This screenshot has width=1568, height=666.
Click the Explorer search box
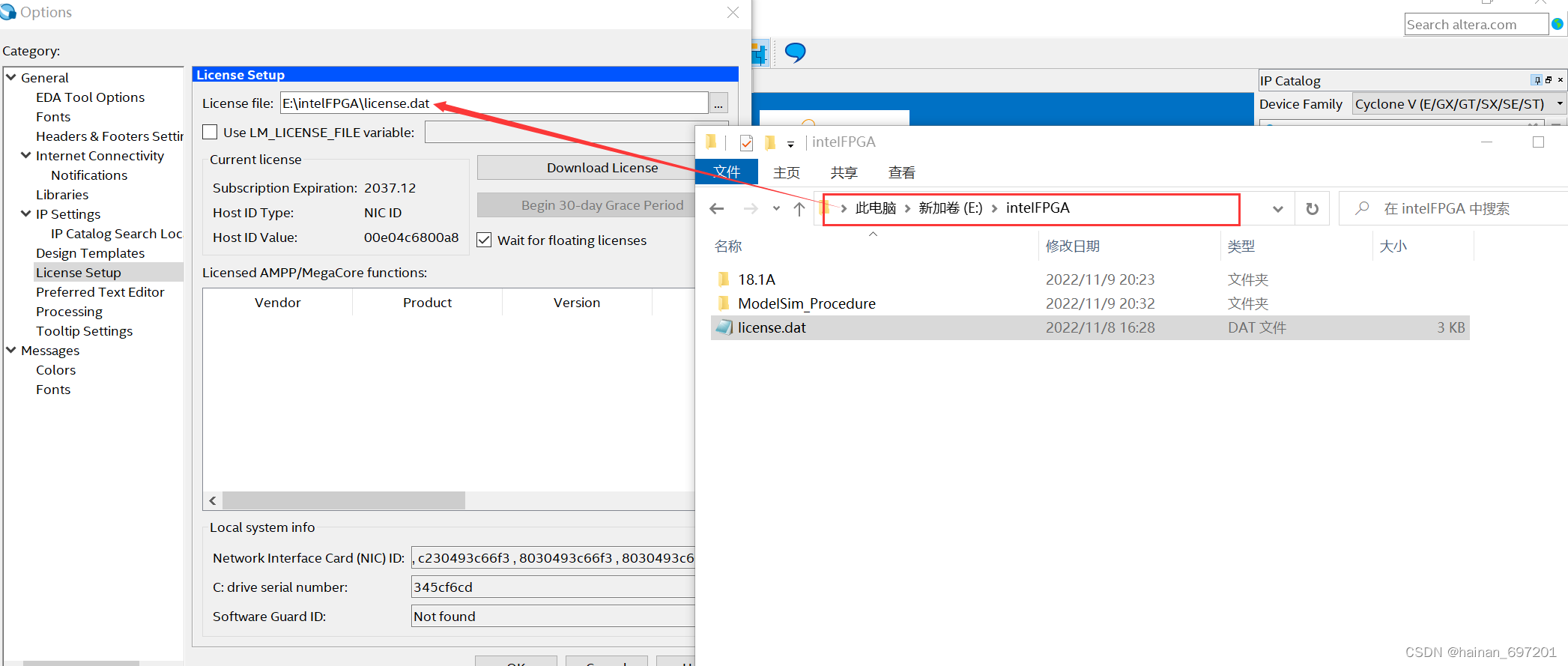tap(1453, 208)
